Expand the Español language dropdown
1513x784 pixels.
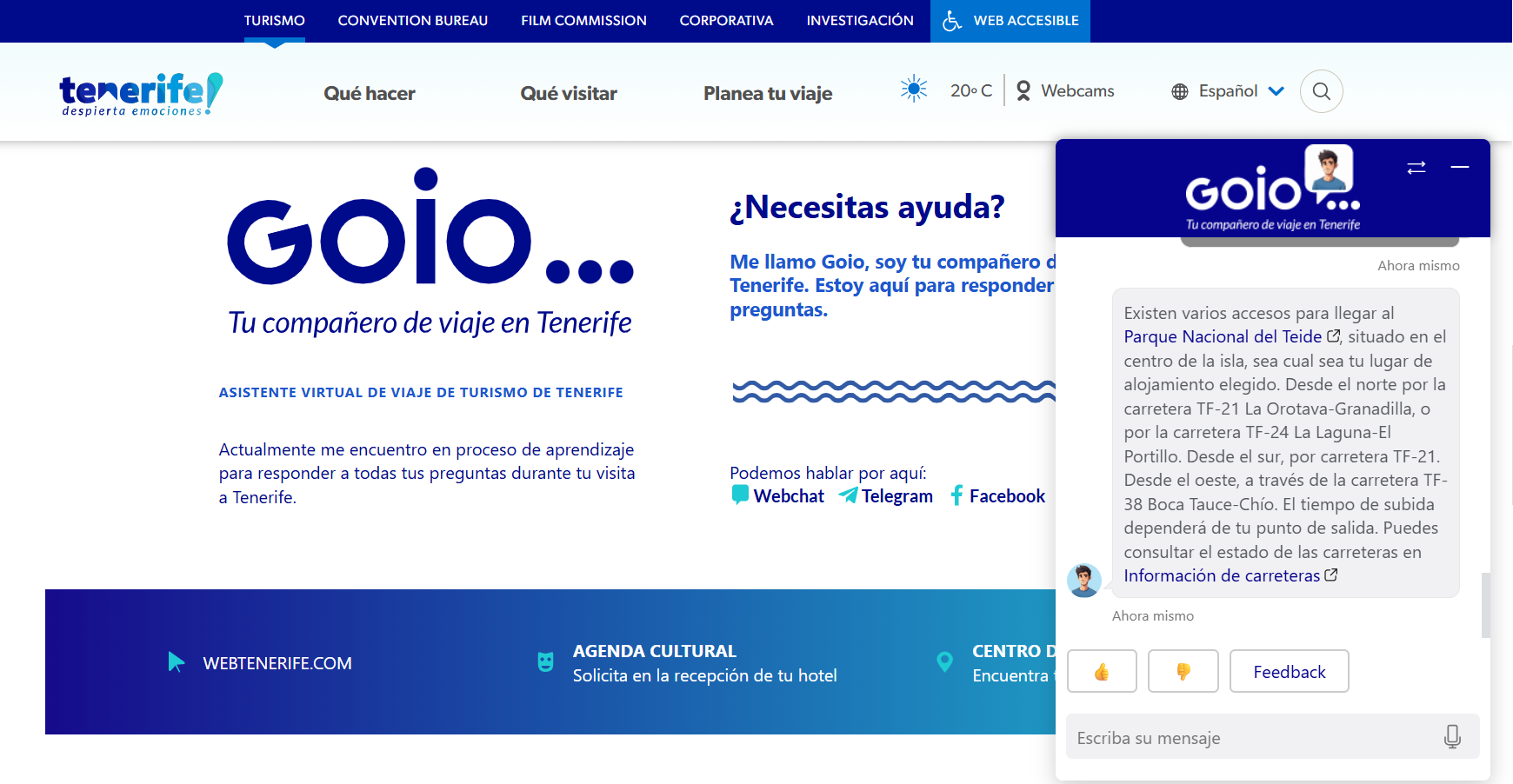click(1228, 91)
